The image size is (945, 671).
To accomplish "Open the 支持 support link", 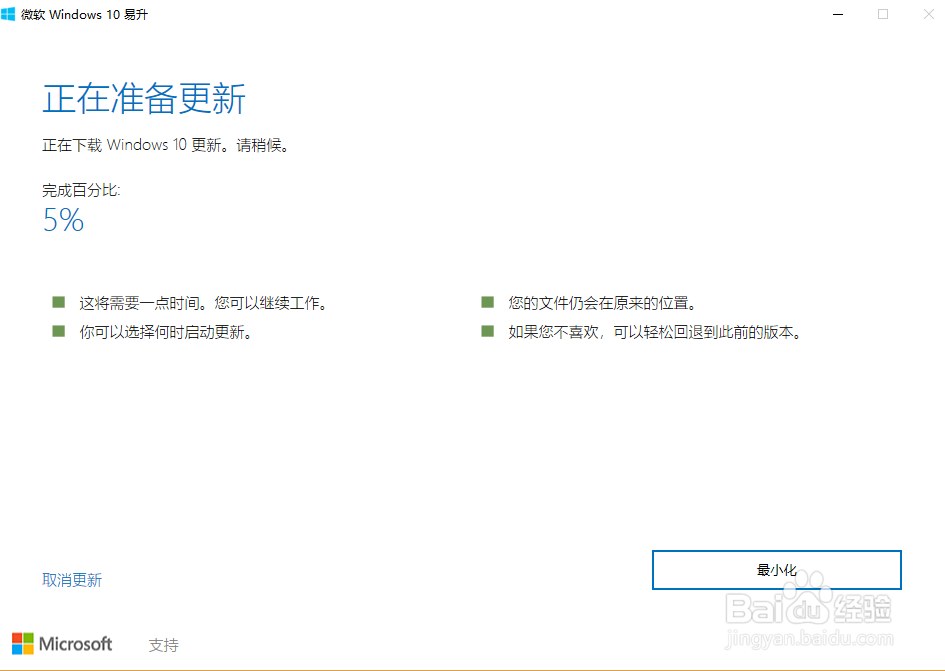I will [x=163, y=645].
